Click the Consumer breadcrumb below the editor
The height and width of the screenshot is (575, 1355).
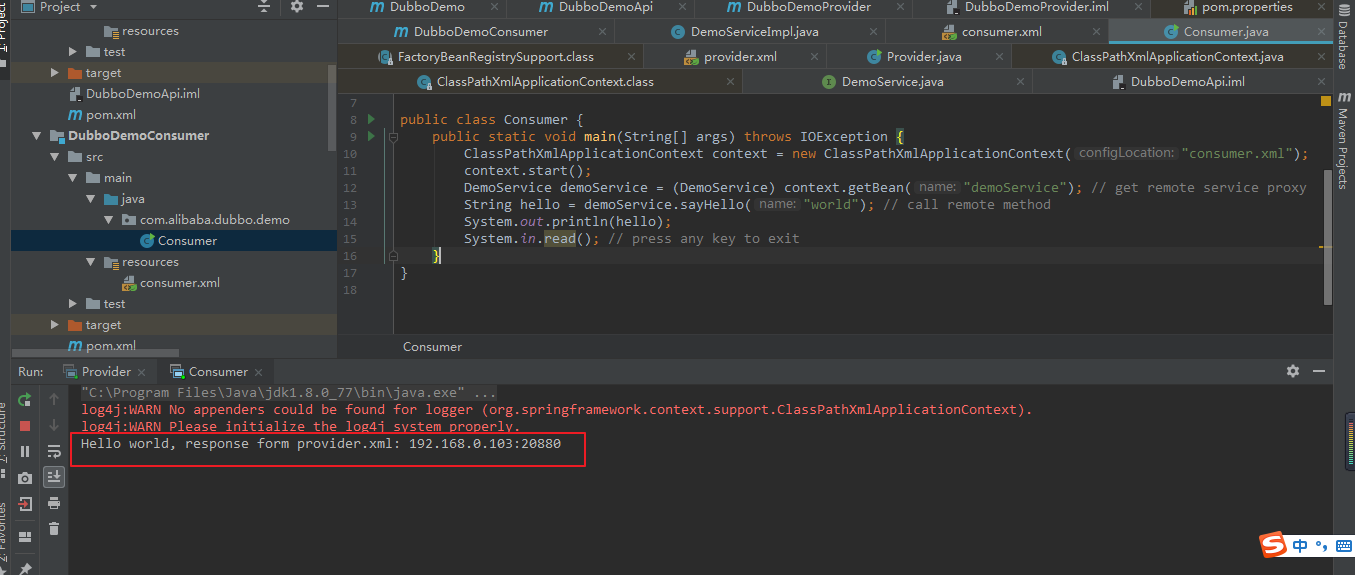pos(432,347)
